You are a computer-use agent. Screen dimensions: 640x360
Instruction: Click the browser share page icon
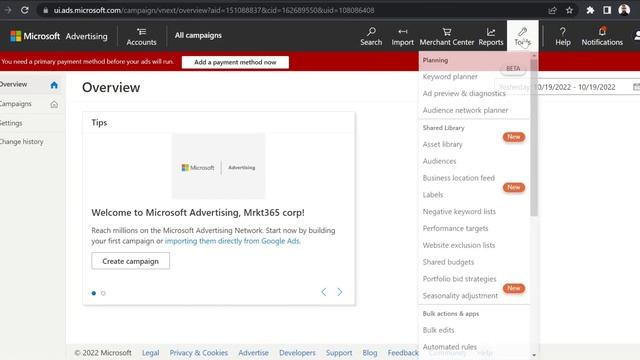click(552, 10)
